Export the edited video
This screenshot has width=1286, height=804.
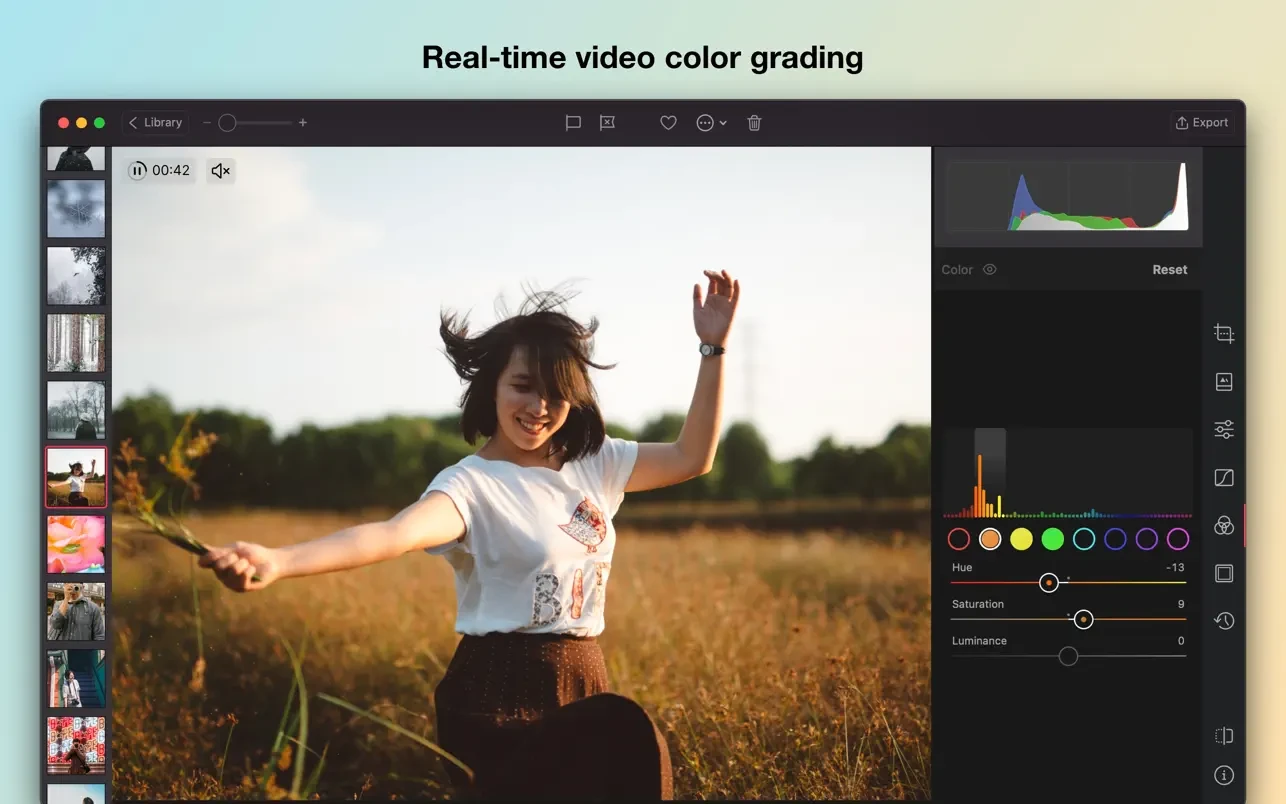coord(1202,122)
